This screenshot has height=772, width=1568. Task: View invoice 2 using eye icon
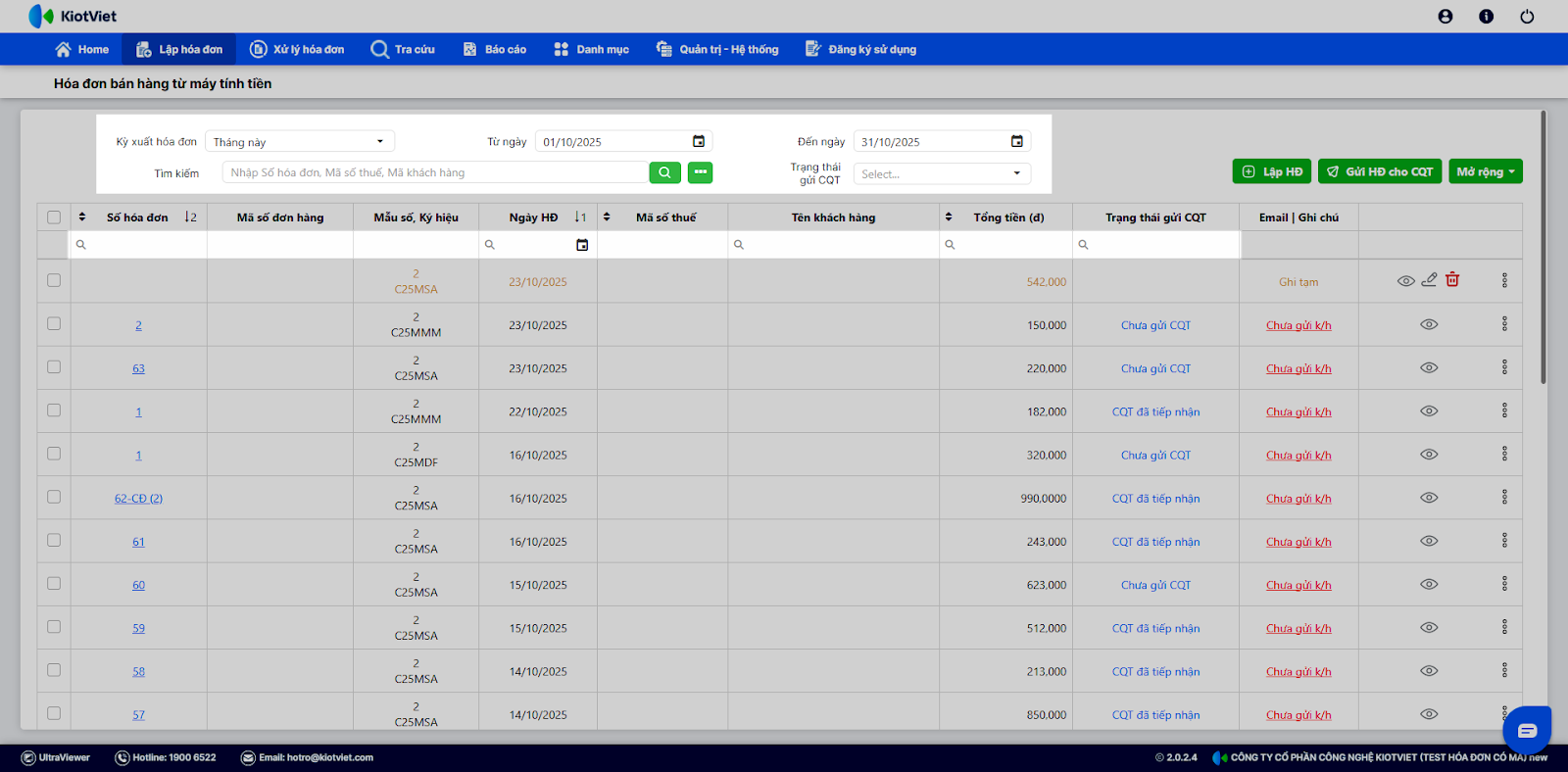click(1429, 324)
